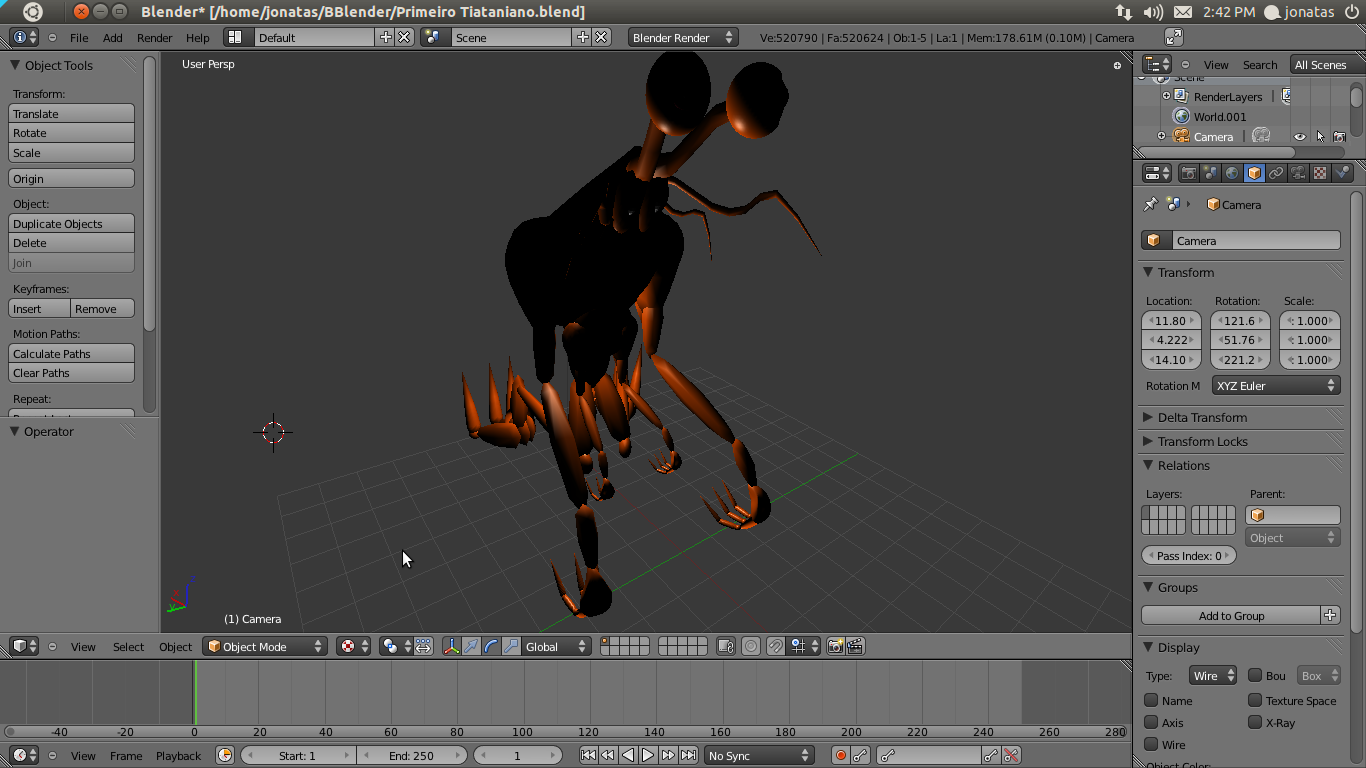Image resolution: width=1366 pixels, height=768 pixels.
Task: Click the OpenGL render image camera icon
Action: click(x=836, y=647)
